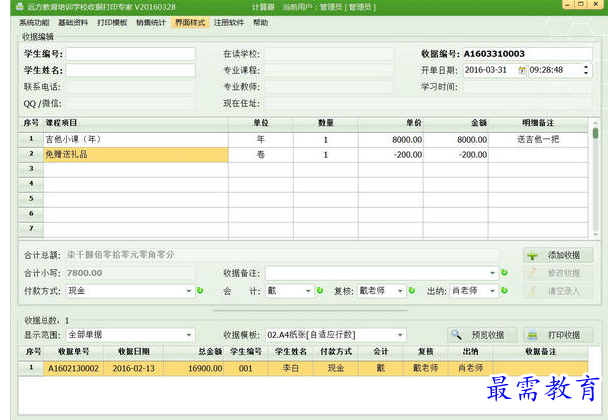Click 计算器 in the title bar

pos(263,7)
